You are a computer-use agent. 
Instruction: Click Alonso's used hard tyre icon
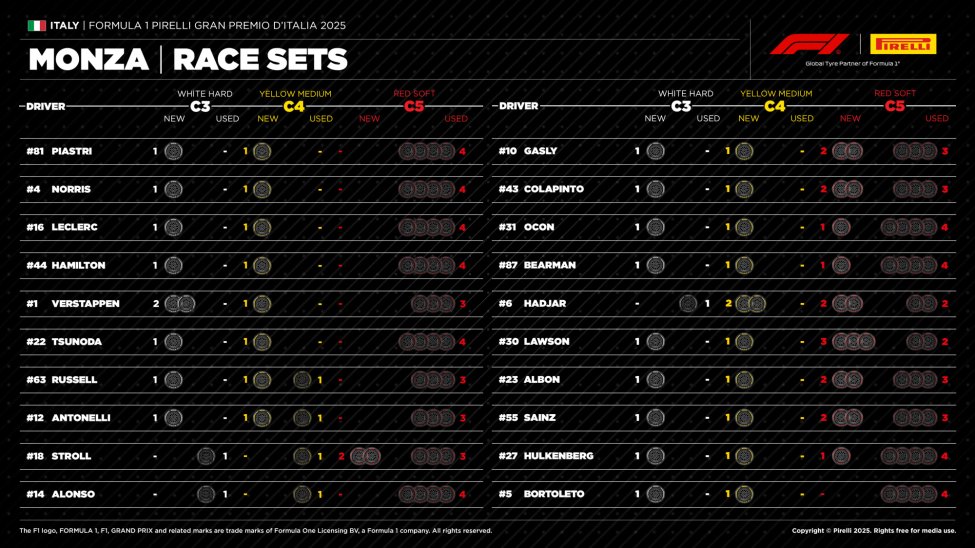pyautogui.click(x=206, y=494)
